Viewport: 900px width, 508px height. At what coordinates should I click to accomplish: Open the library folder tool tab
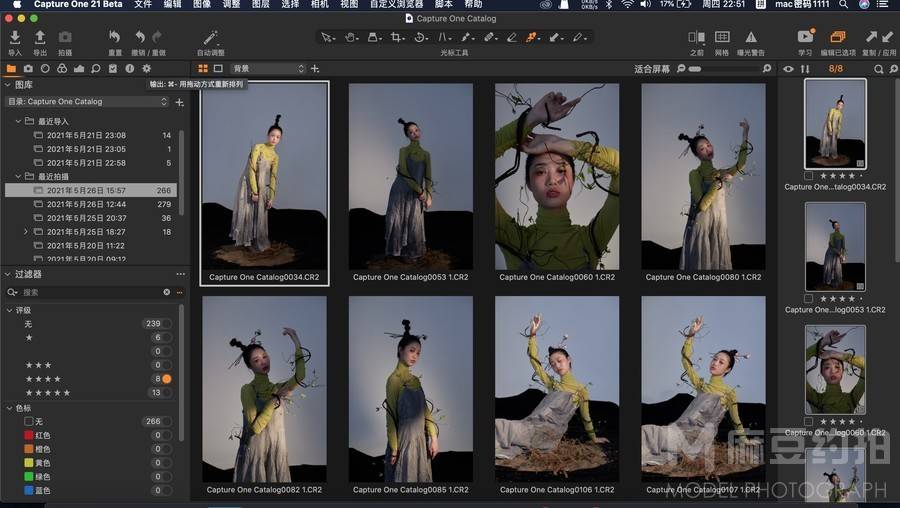(11, 68)
